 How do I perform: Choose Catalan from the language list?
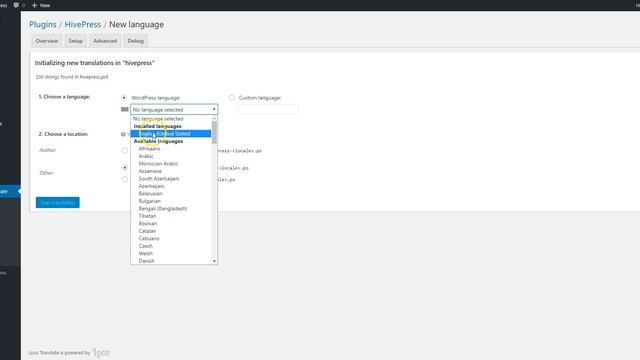171,231
